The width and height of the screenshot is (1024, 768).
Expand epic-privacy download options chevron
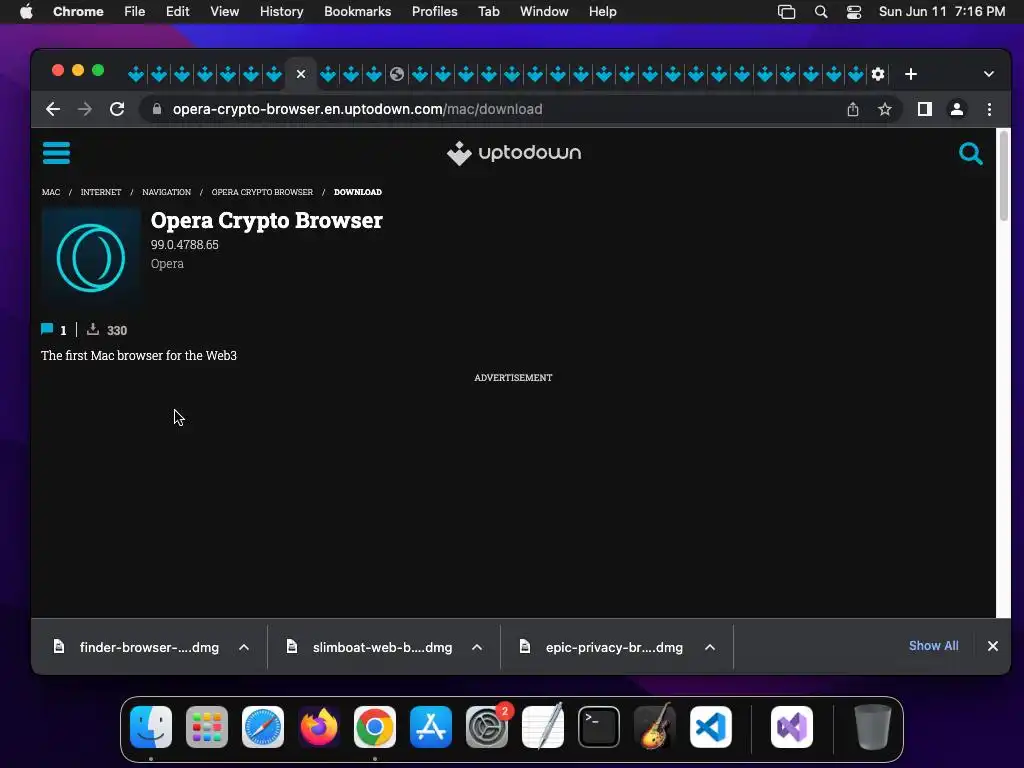710,647
